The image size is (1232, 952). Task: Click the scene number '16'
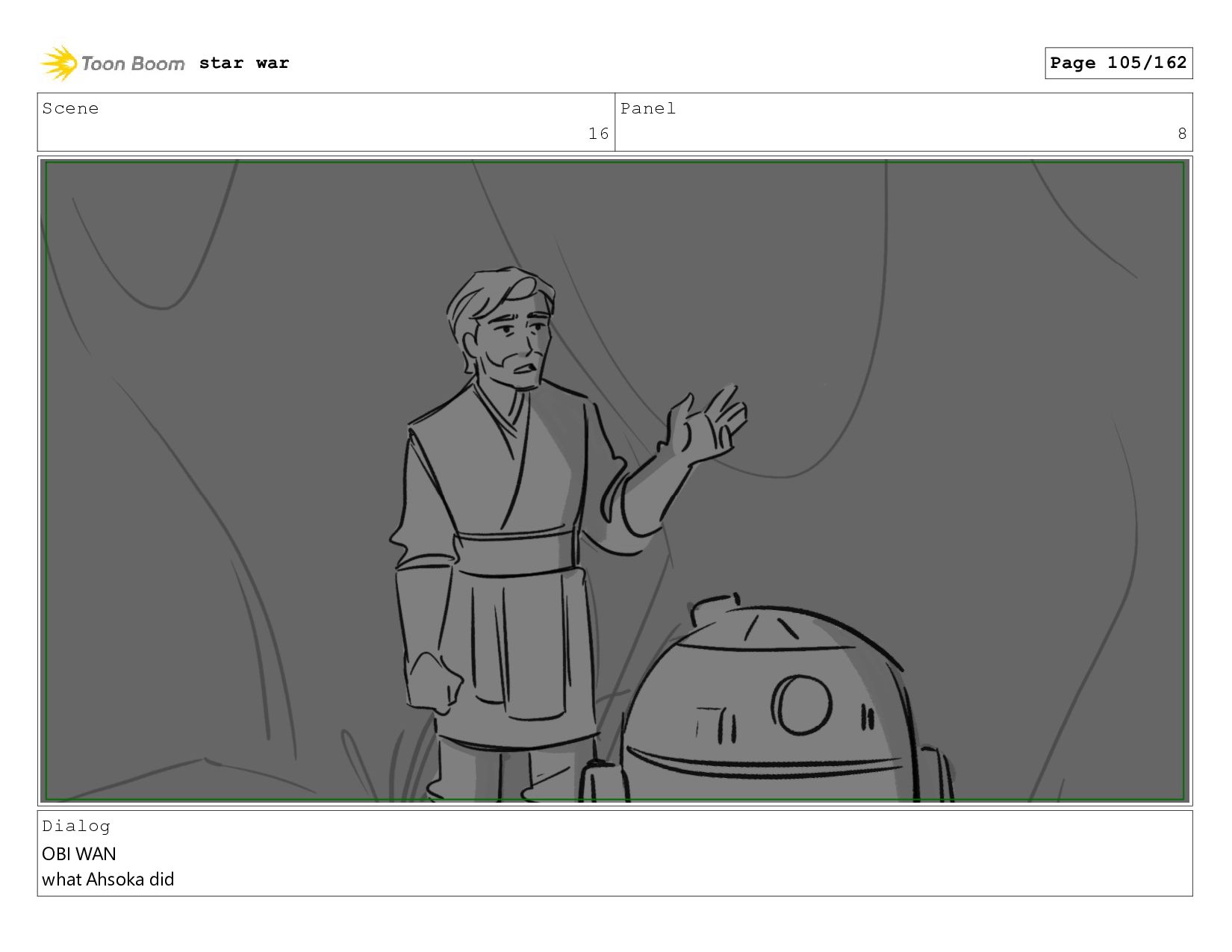coord(598,134)
